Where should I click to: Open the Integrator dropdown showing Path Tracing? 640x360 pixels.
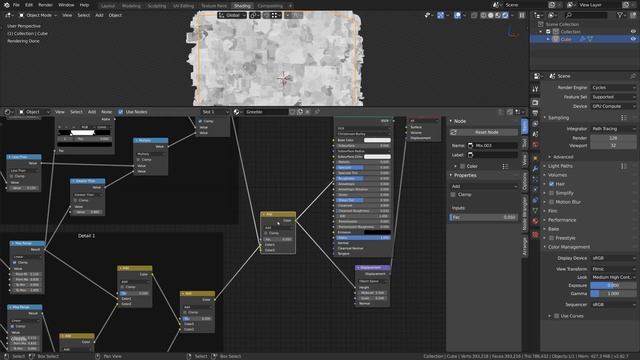click(x=613, y=129)
